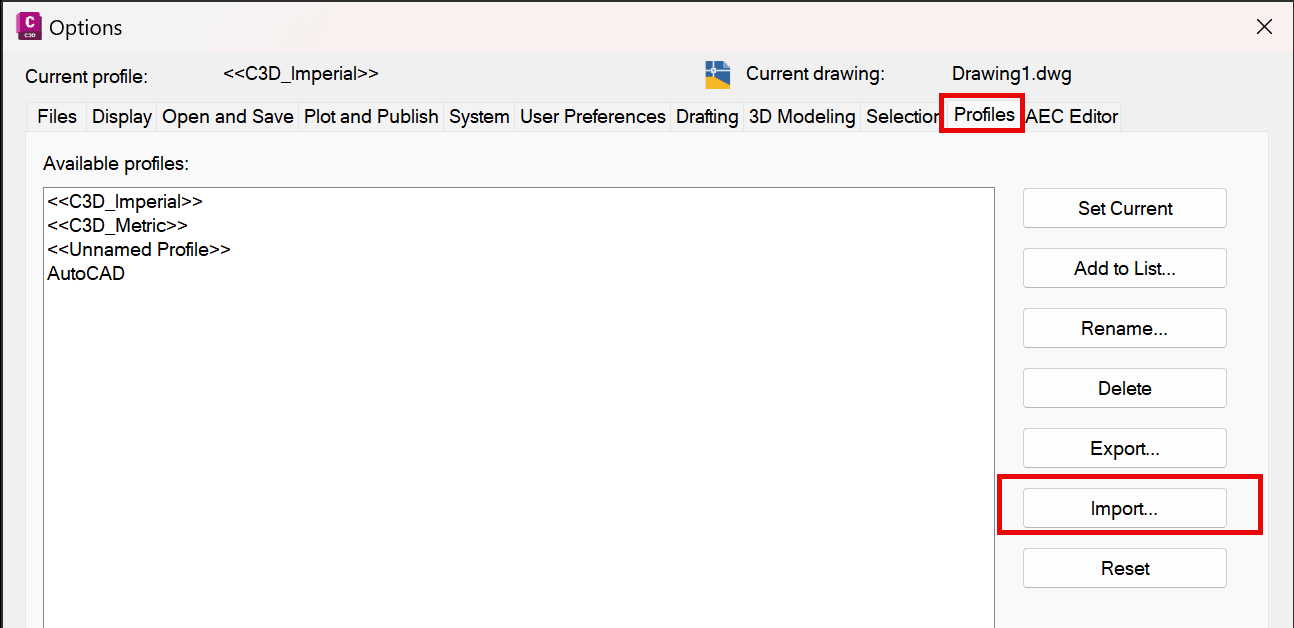Open the Open and Save tab
Viewport: 1294px width, 628px height.
pyautogui.click(x=228, y=117)
